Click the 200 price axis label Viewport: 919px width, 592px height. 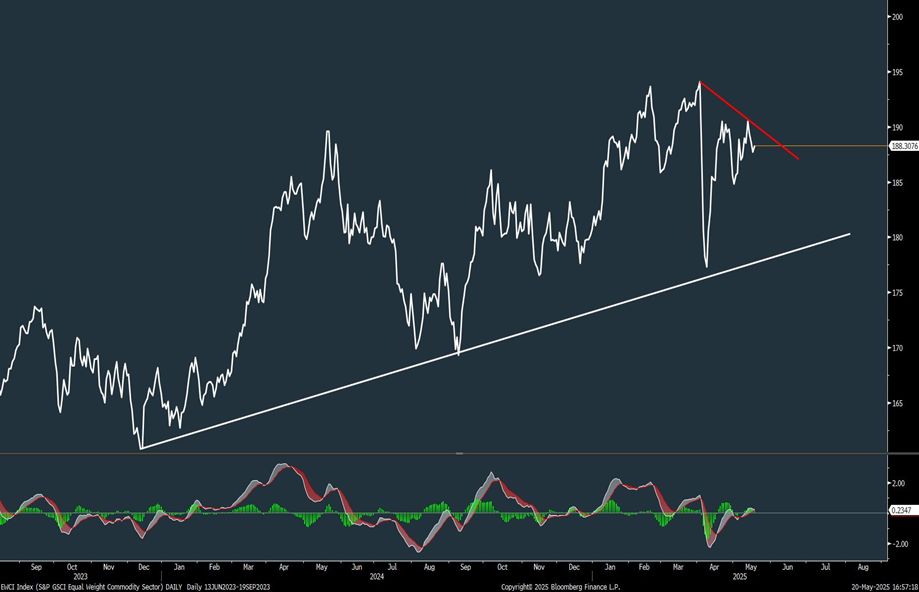pyautogui.click(x=896, y=17)
